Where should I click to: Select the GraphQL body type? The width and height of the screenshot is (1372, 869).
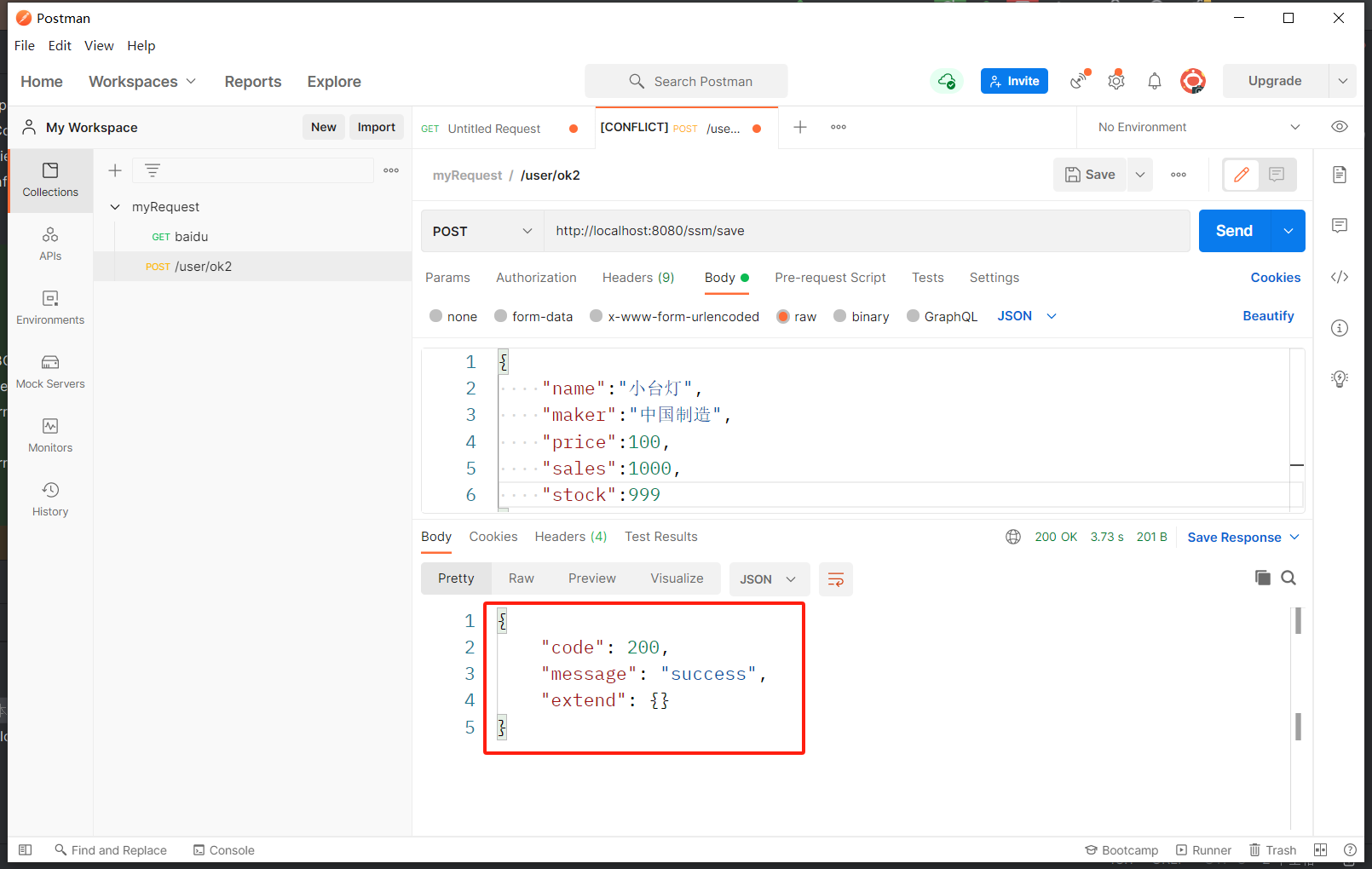point(942,316)
